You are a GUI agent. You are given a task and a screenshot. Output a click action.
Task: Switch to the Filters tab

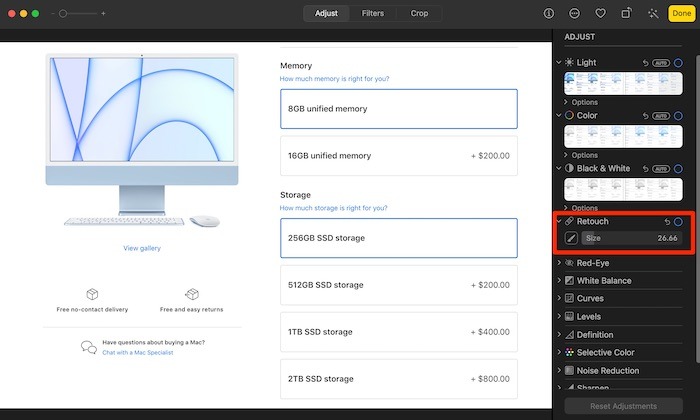click(x=373, y=14)
